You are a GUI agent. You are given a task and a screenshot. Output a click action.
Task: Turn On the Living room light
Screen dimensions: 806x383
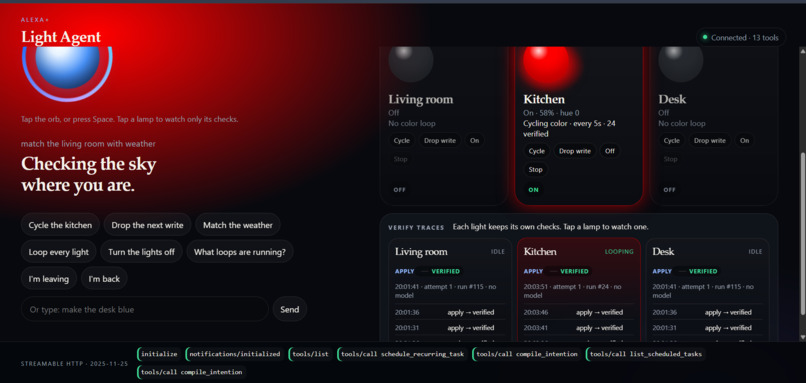pos(474,140)
